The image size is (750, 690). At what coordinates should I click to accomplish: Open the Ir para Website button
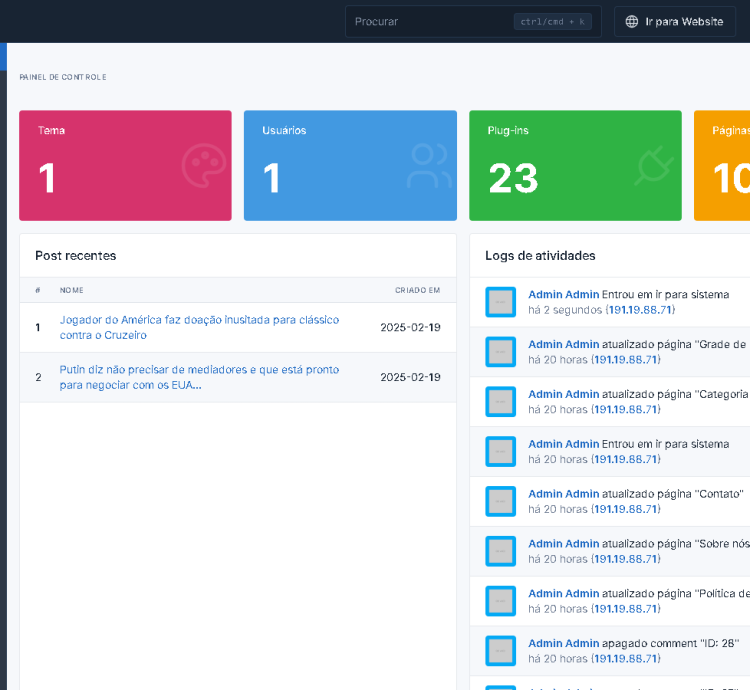click(x=674, y=21)
